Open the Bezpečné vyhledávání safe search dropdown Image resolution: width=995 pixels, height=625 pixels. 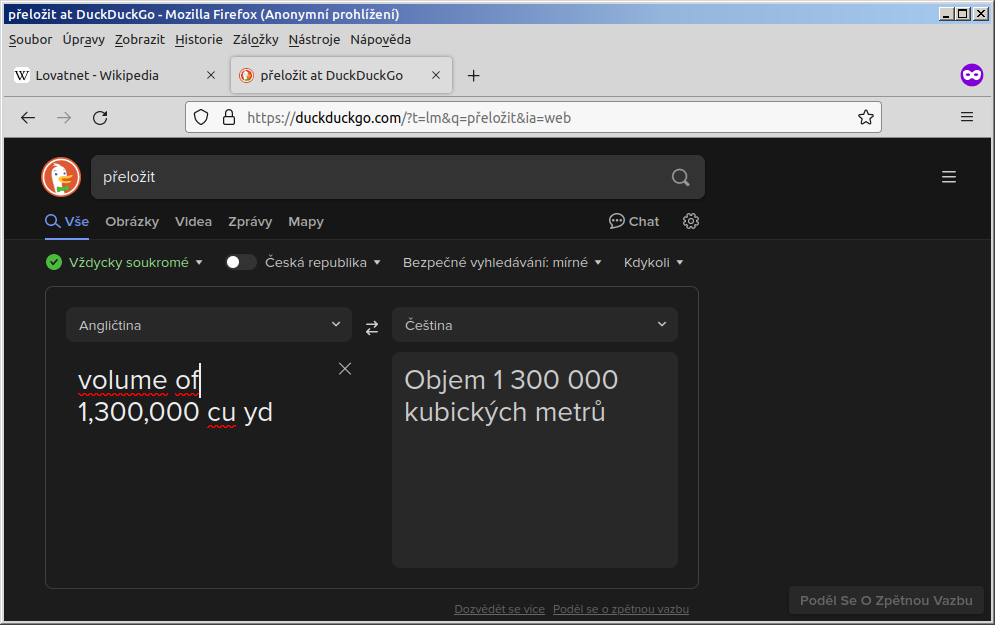pos(502,262)
